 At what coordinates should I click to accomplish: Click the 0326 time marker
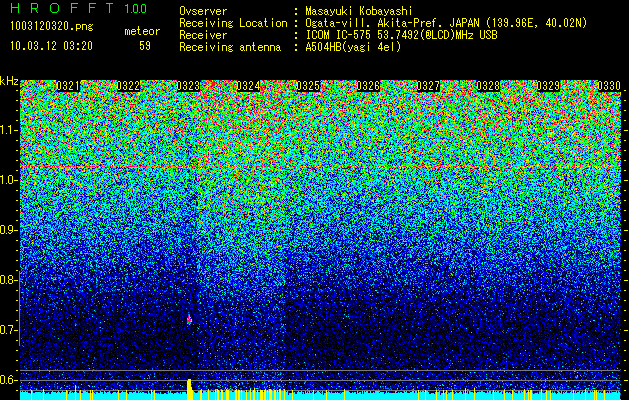[368, 86]
